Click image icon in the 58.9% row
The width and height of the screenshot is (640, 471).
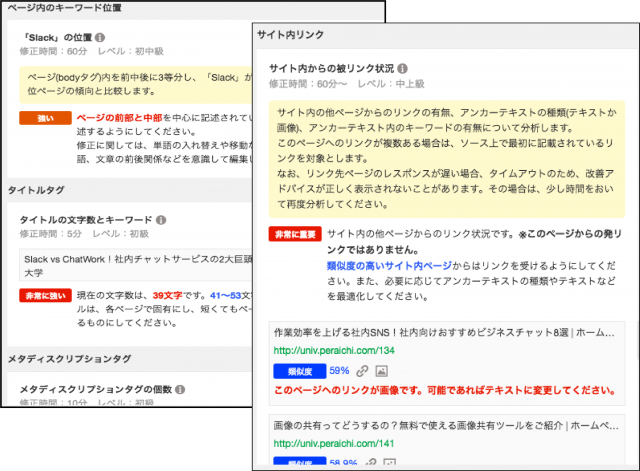(x=387, y=465)
